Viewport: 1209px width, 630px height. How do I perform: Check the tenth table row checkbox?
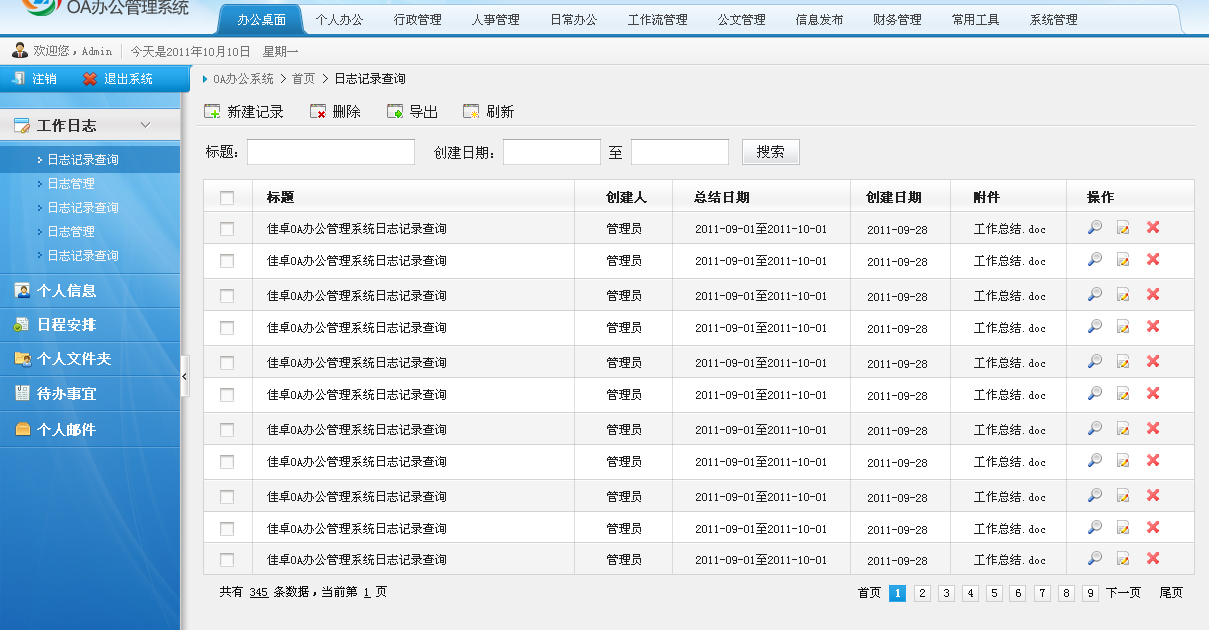[227, 529]
